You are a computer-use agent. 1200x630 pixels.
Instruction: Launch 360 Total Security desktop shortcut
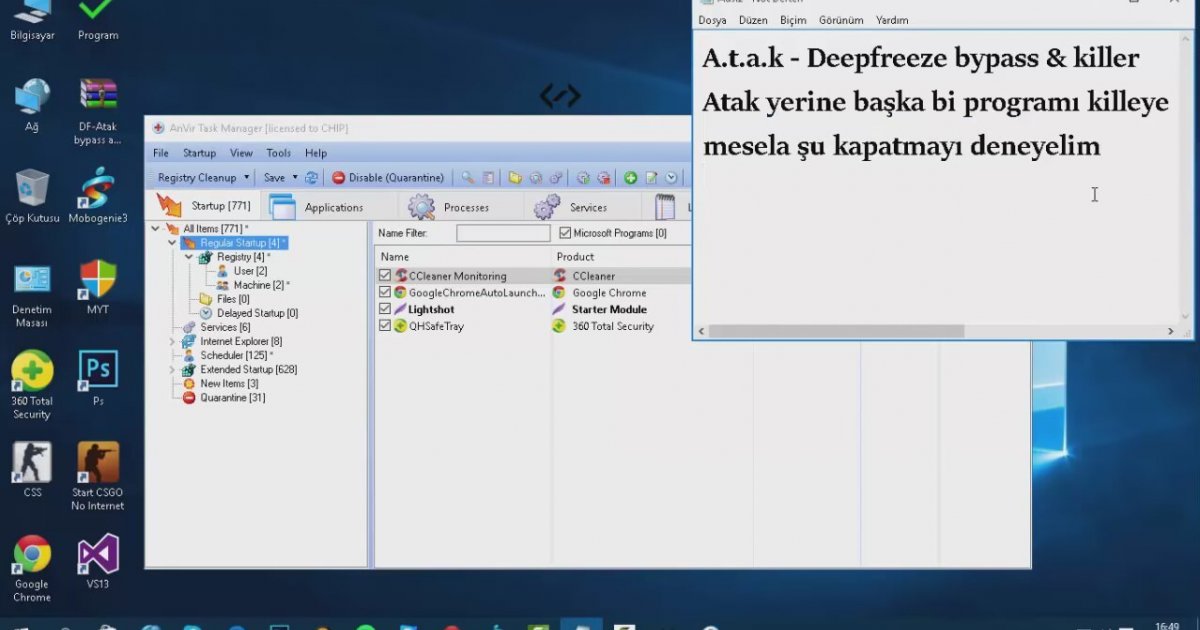32,385
